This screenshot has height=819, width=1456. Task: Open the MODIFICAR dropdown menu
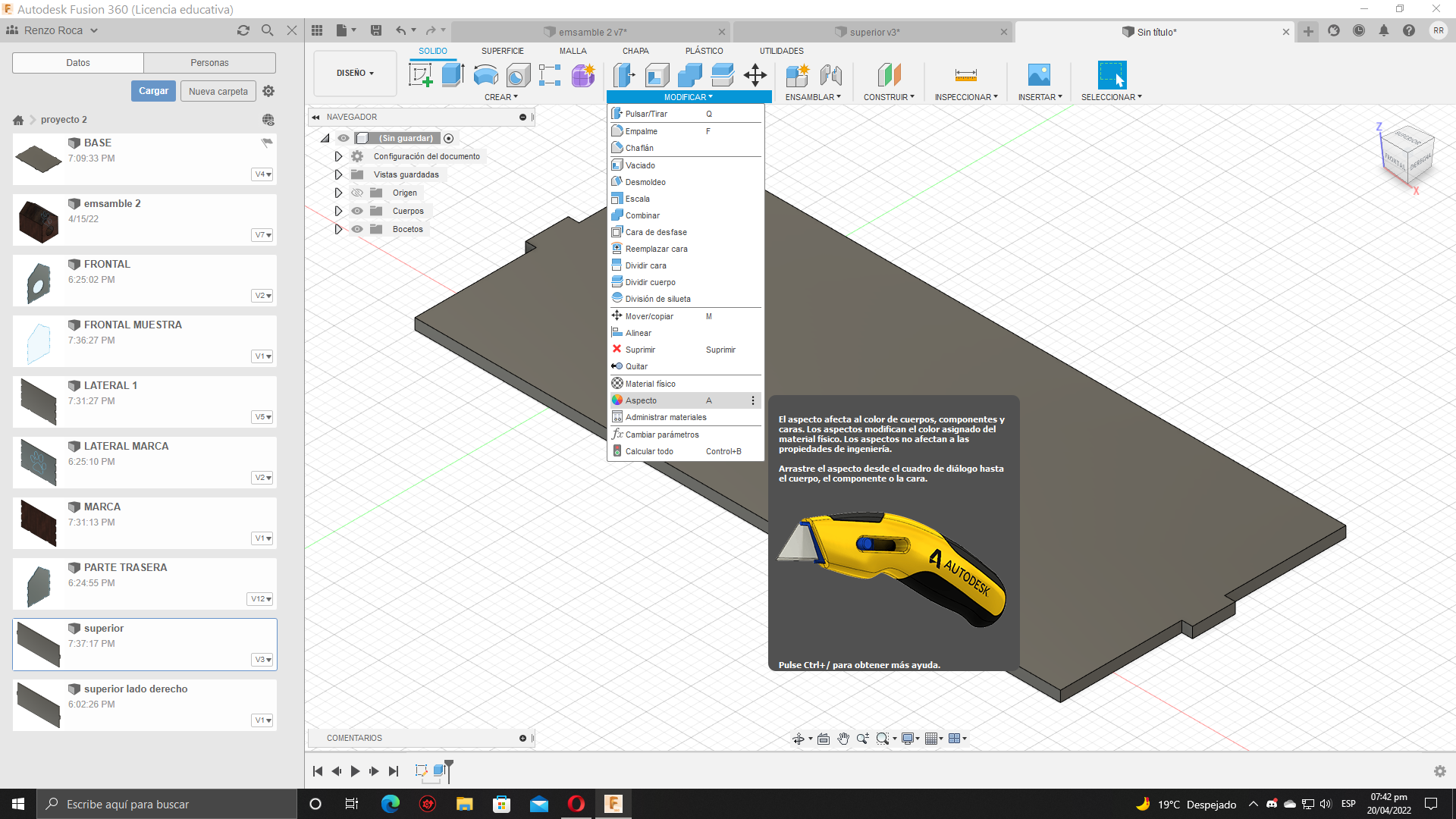(x=688, y=96)
